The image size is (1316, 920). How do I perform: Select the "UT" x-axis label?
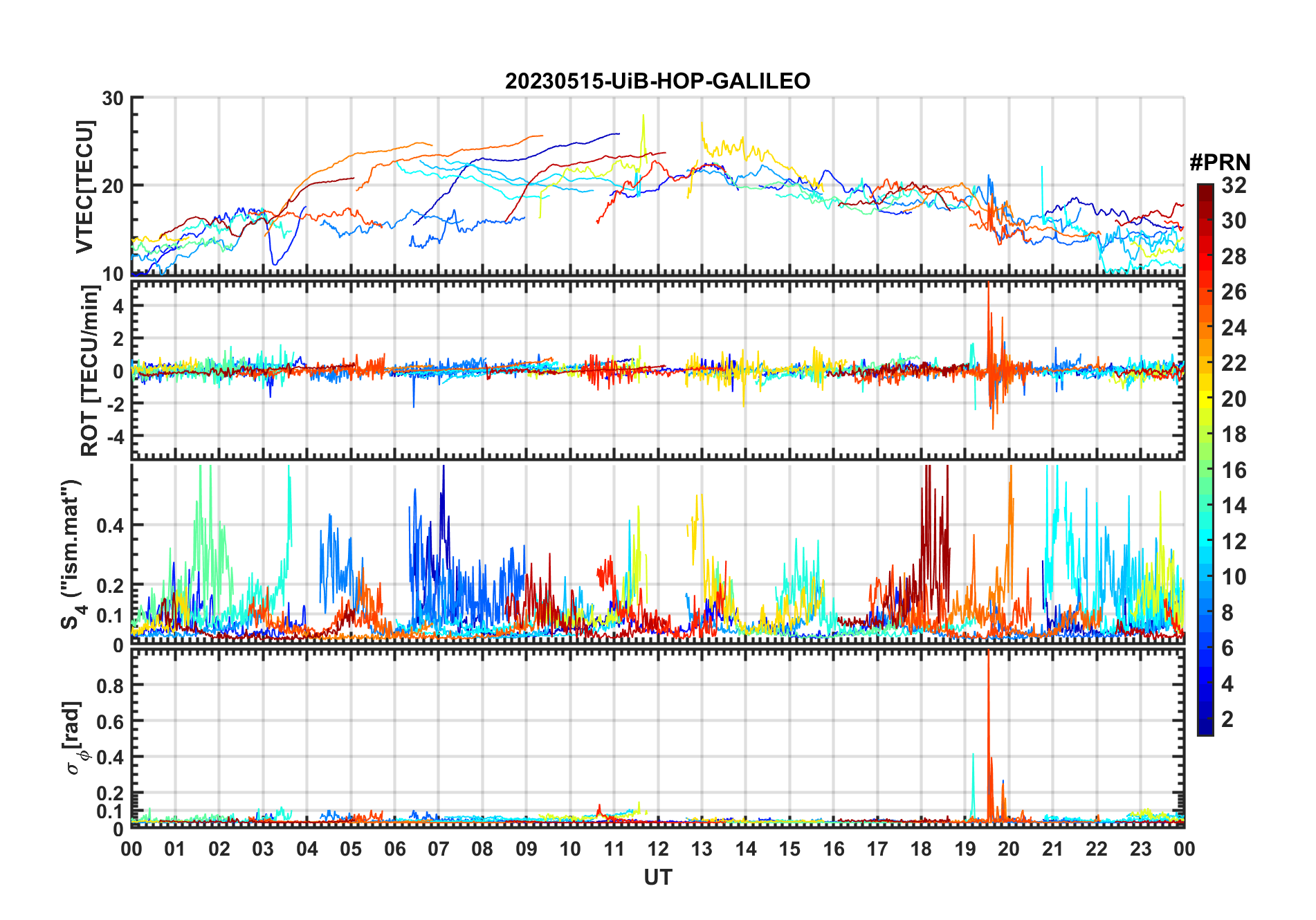tap(657, 877)
